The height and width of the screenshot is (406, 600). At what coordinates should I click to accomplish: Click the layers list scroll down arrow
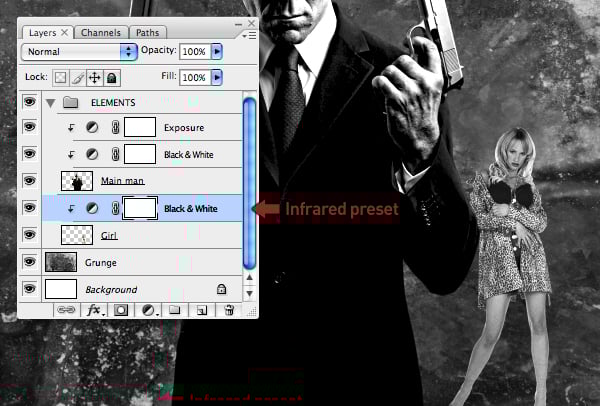249,294
